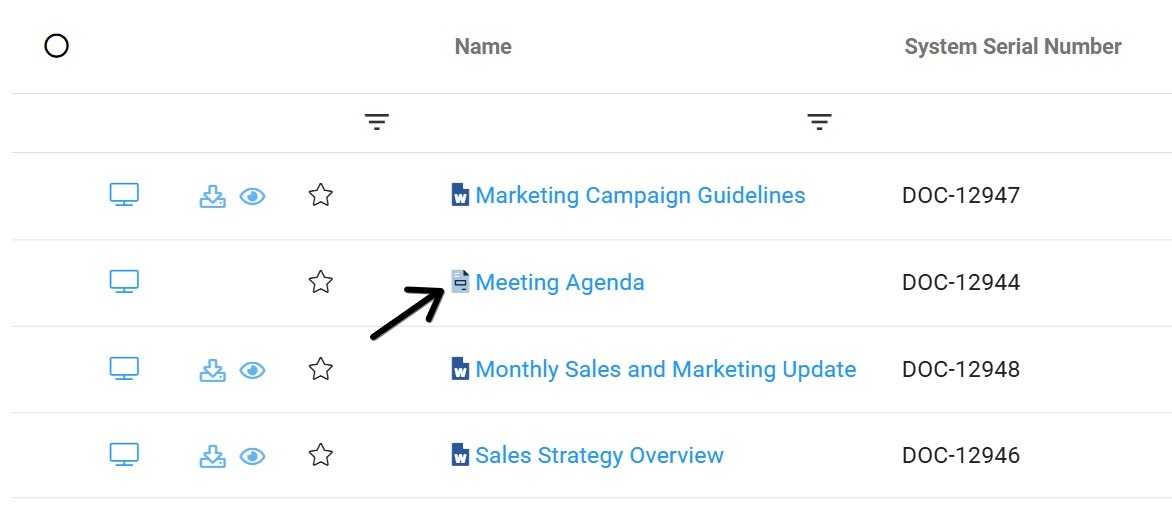
Task: Toggle the select-all circle in header
Action: point(57,46)
